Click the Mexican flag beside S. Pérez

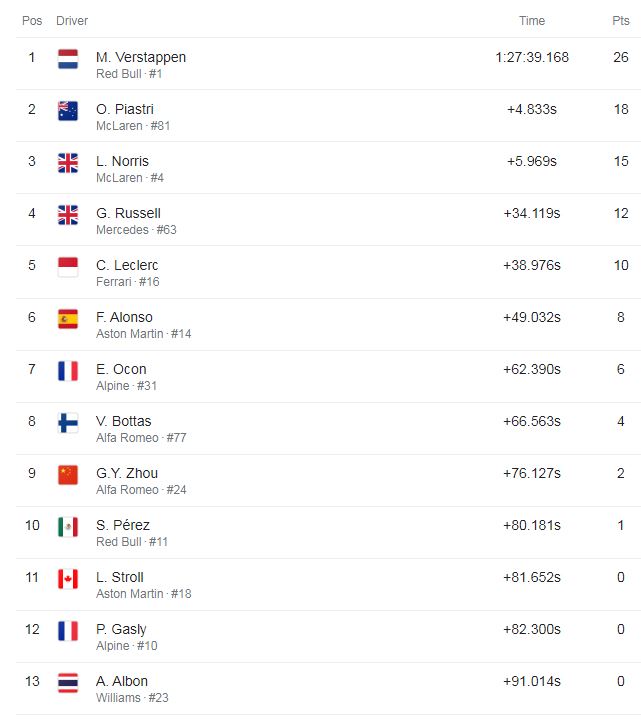(x=68, y=527)
